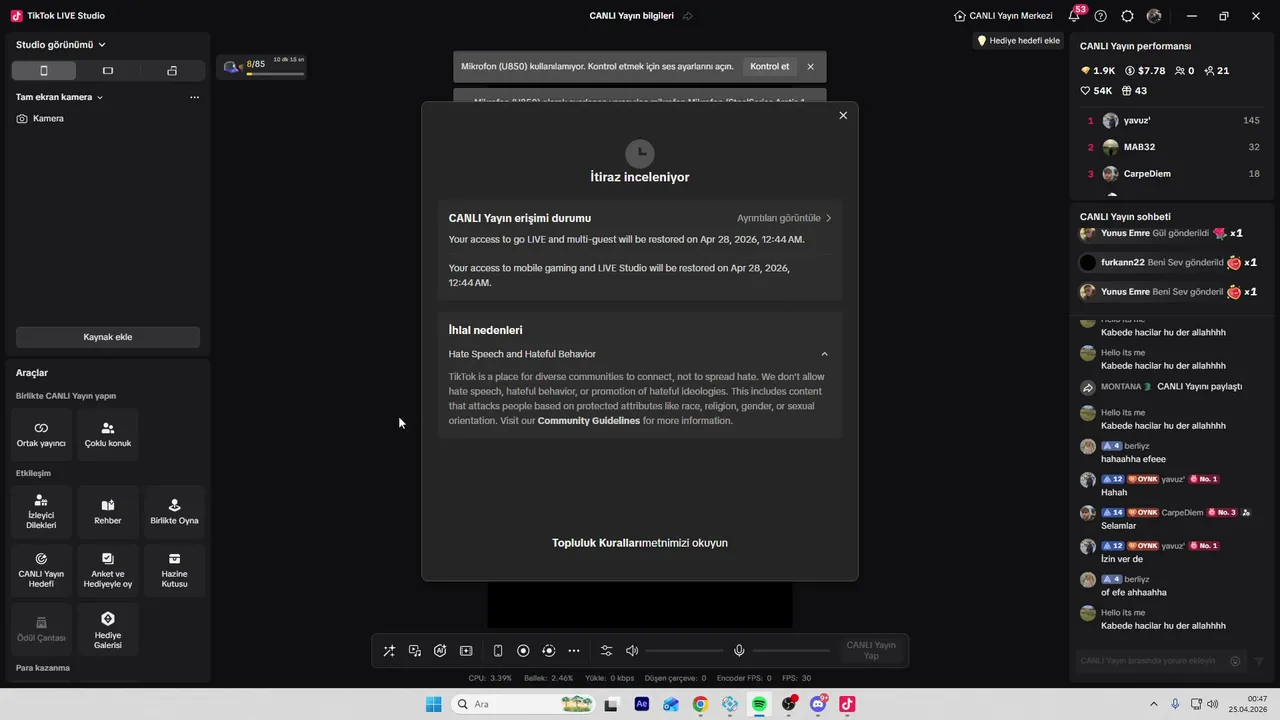The height and width of the screenshot is (720, 1280).
Task: Select the landscape layout view
Action: [108, 71]
